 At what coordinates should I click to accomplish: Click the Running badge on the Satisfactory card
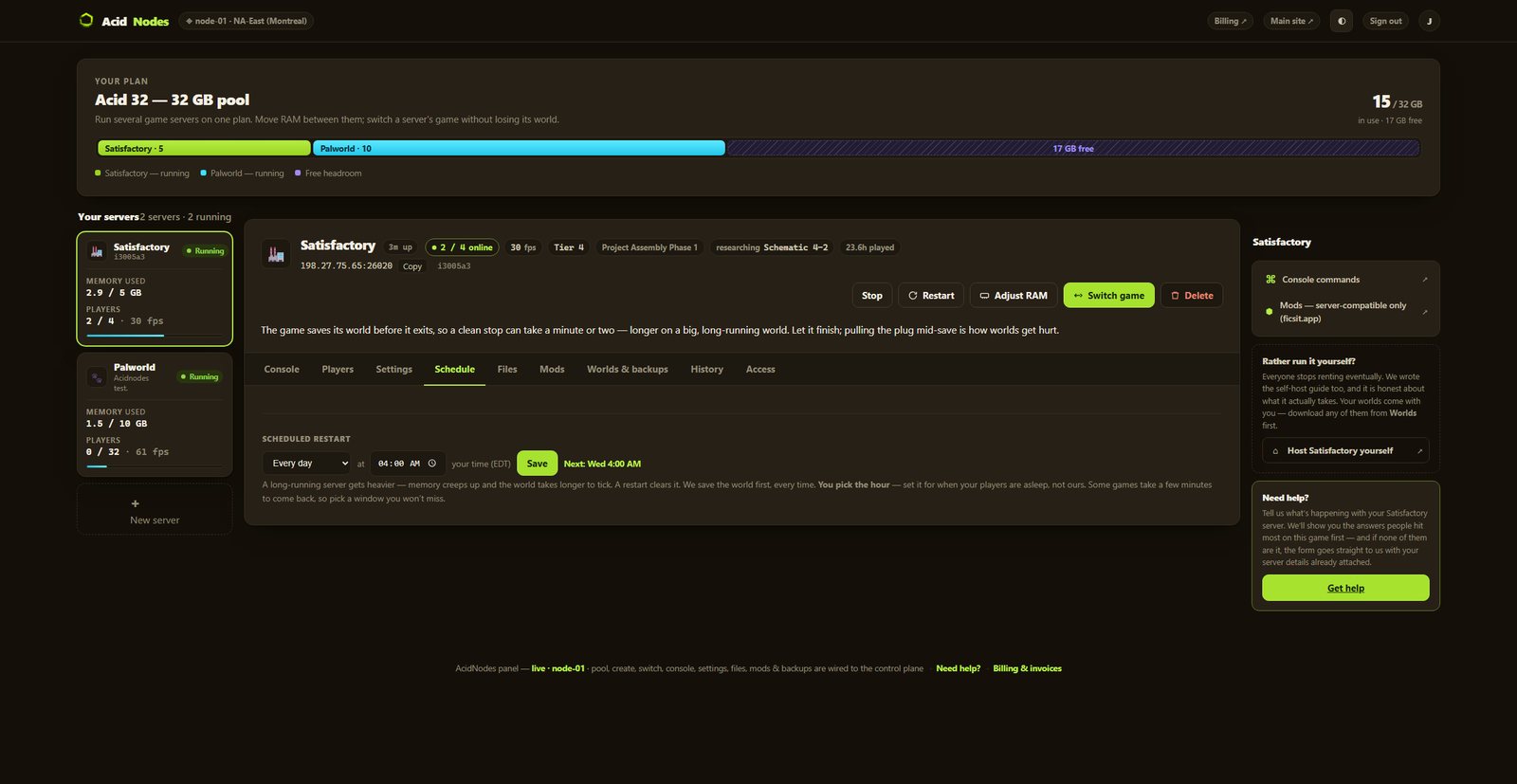(205, 251)
